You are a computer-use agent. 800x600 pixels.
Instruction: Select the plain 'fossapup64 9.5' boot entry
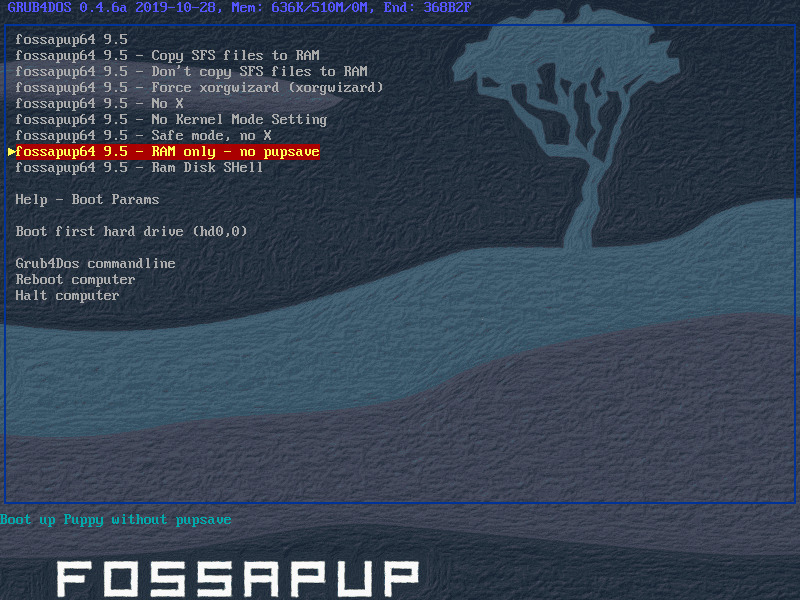click(71, 39)
